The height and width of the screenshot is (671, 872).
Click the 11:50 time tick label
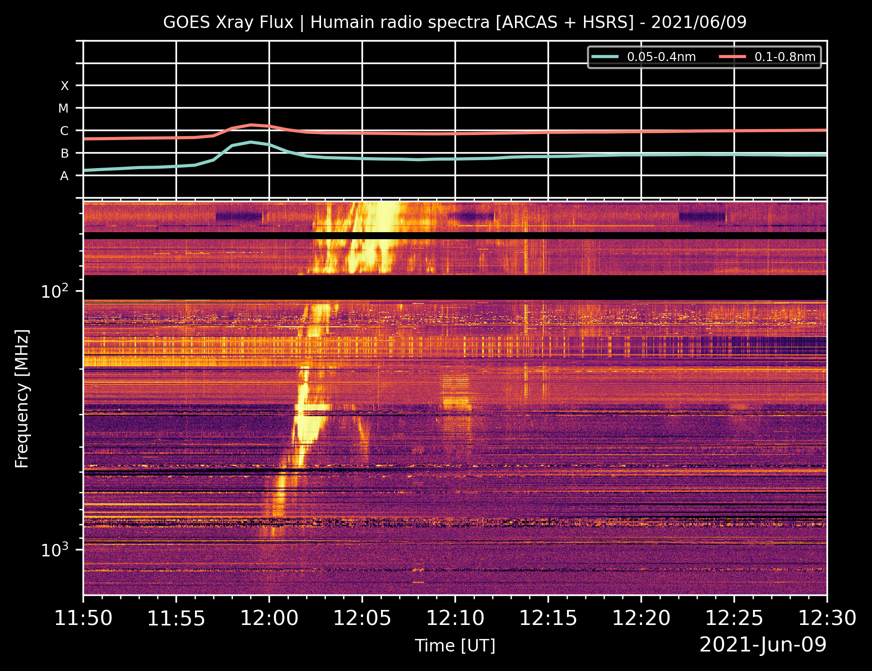click(x=83, y=618)
